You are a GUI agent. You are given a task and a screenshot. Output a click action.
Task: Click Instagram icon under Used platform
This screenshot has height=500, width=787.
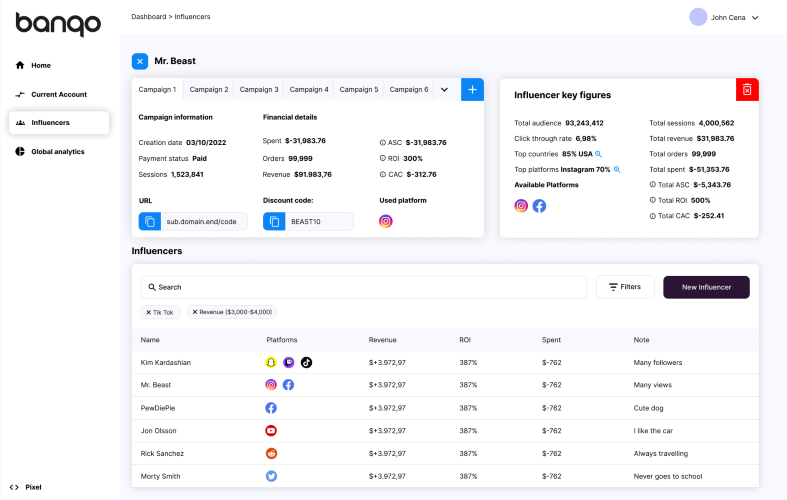pos(385,221)
